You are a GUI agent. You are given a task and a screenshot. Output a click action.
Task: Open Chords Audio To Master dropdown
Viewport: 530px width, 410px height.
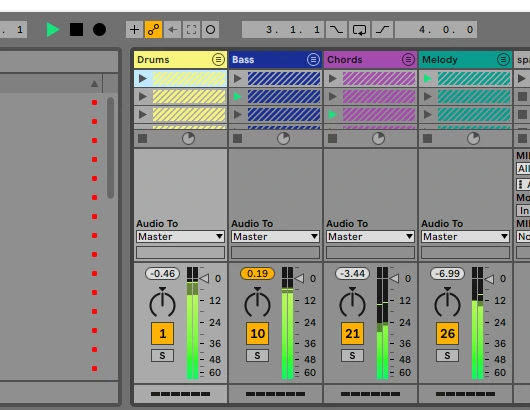[370, 237]
